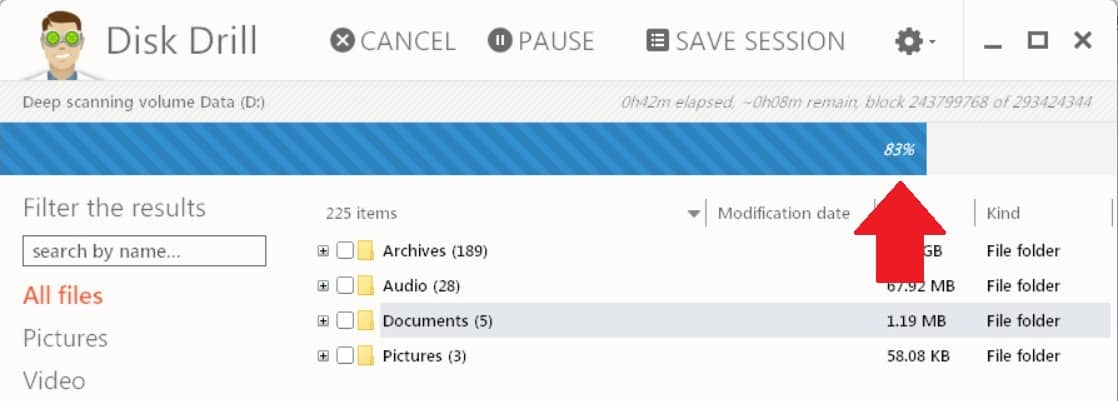1118x401 pixels.
Task: Click the Audio folder icon
Action: coord(366,286)
